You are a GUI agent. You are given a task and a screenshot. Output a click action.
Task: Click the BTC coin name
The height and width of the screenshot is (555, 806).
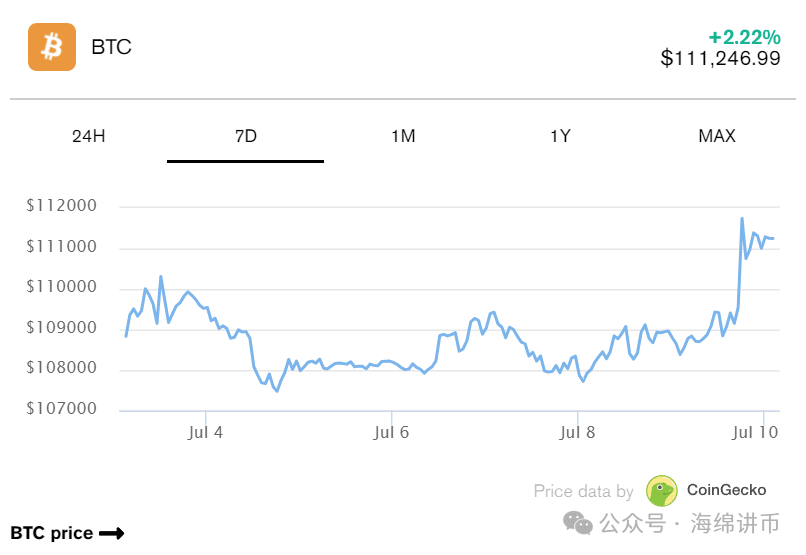(111, 47)
